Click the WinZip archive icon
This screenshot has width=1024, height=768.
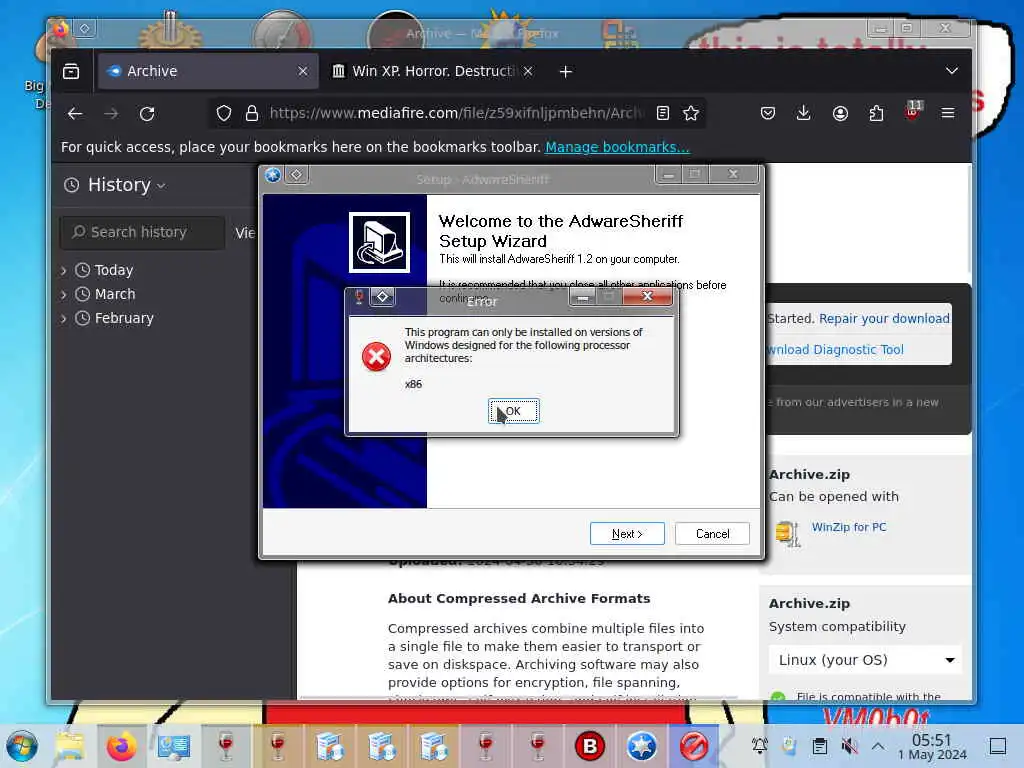click(787, 533)
